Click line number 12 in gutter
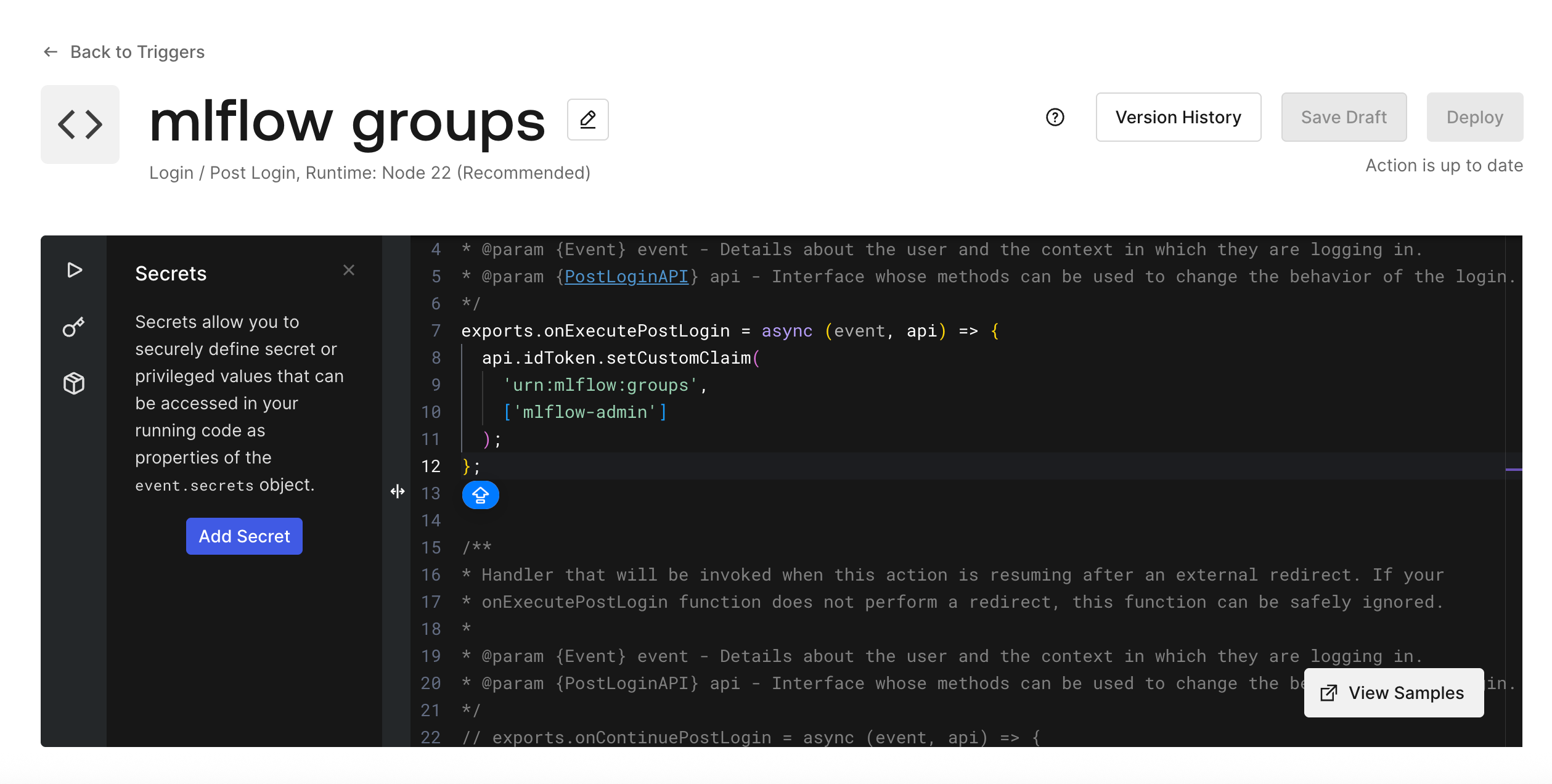Image resolution: width=1552 pixels, height=784 pixels. click(431, 467)
